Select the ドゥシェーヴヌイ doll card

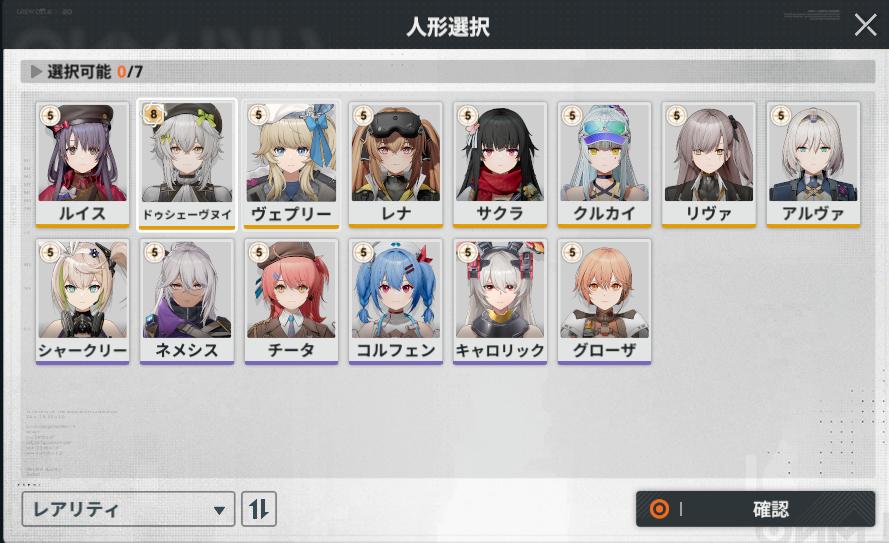click(187, 164)
